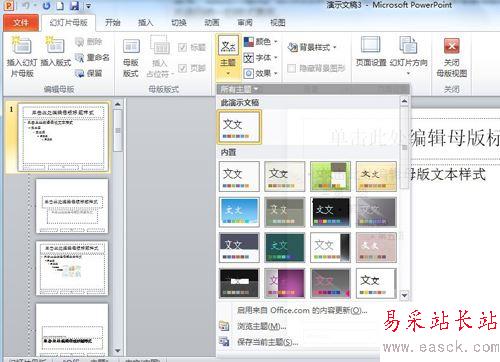Open the Insert Placeholder button
The height and width of the screenshot is (362, 500).
[160, 57]
